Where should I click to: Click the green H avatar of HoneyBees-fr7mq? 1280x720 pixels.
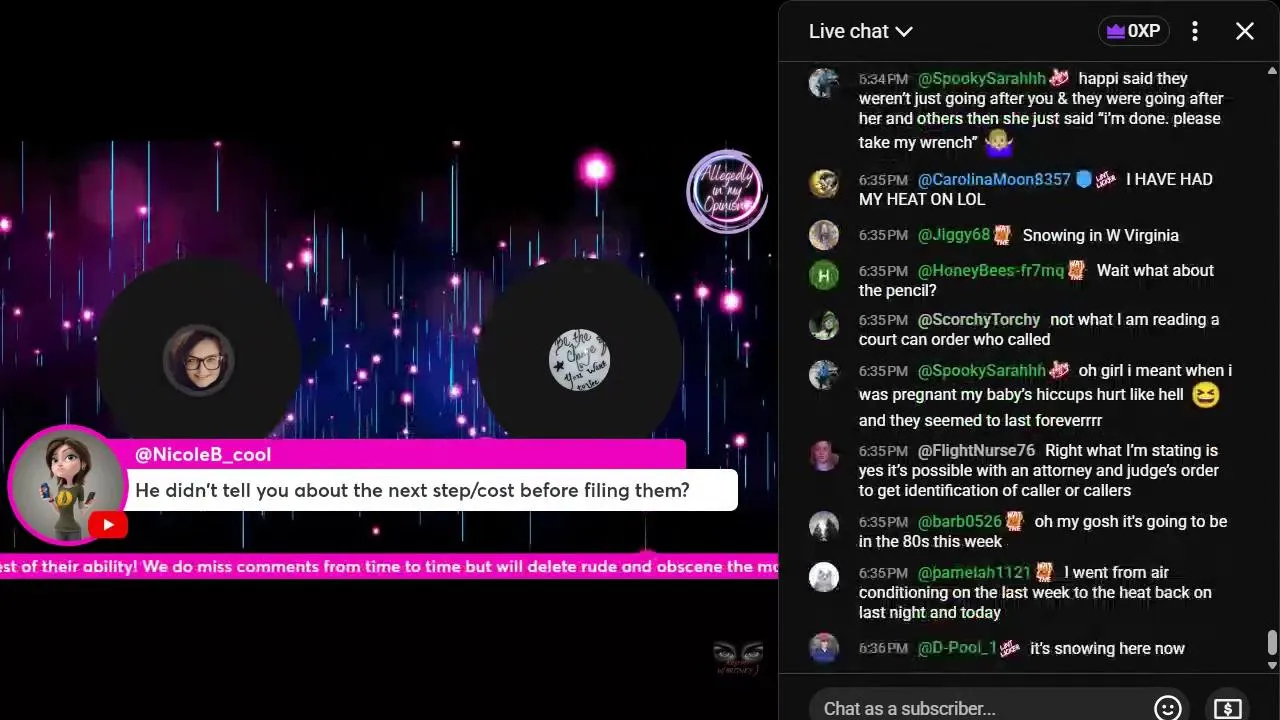[824, 275]
